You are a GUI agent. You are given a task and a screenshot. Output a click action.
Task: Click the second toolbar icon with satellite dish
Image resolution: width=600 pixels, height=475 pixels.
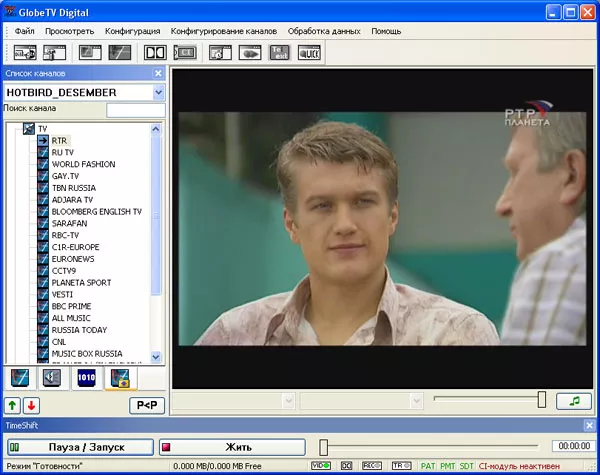click(x=54, y=52)
